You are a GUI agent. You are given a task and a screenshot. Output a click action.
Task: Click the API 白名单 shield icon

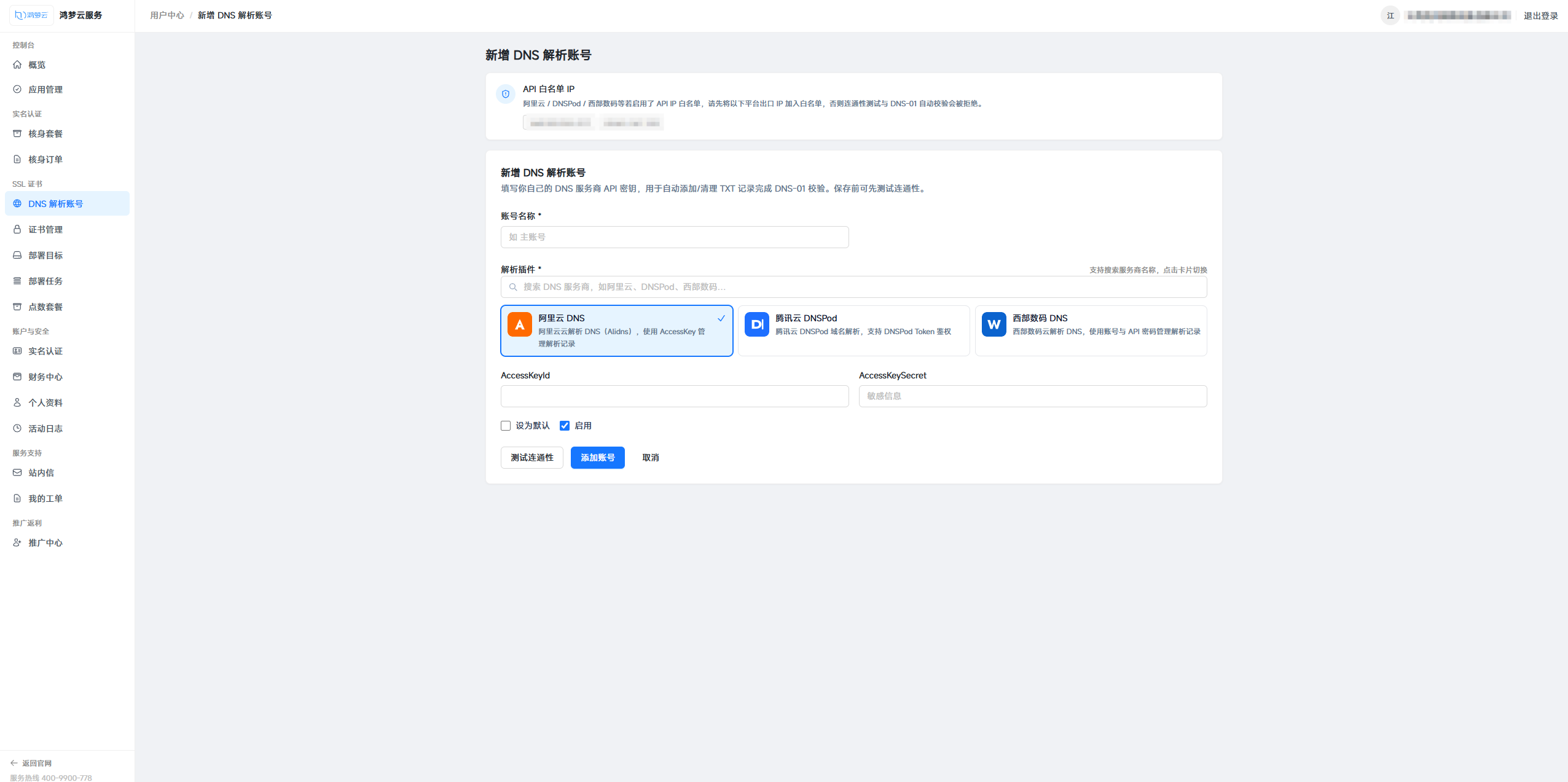506,94
